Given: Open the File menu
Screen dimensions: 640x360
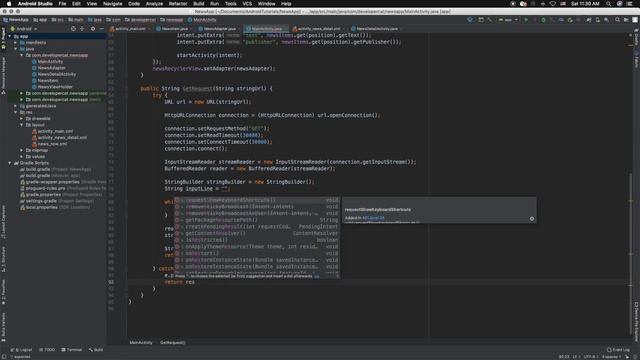Looking at the screenshot, I should [x=62, y=4].
